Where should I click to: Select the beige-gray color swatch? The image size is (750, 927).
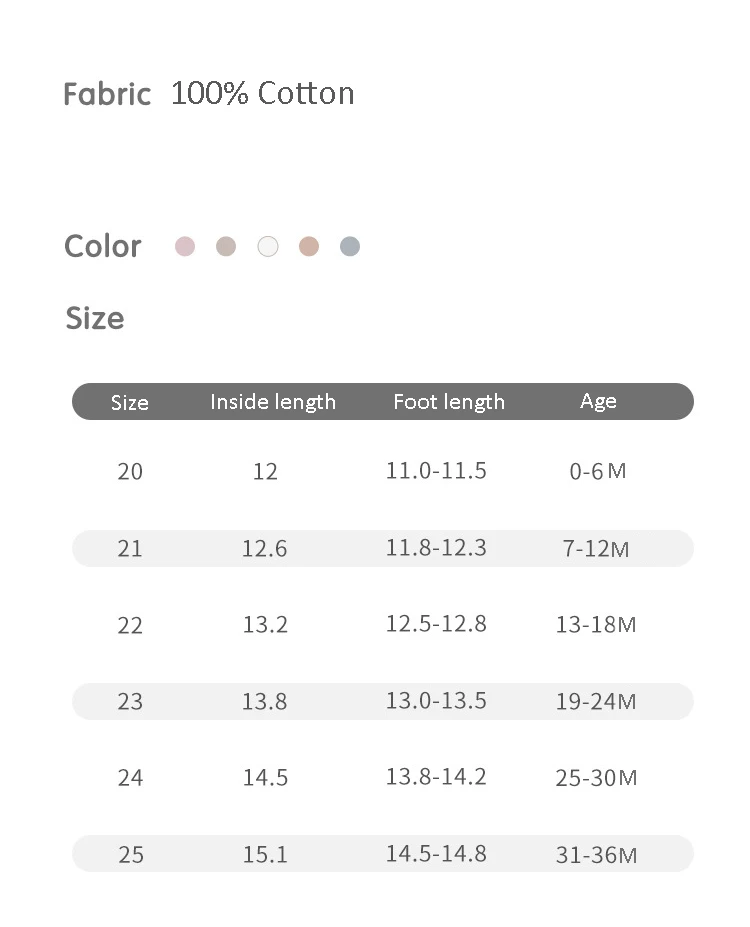click(226, 246)
